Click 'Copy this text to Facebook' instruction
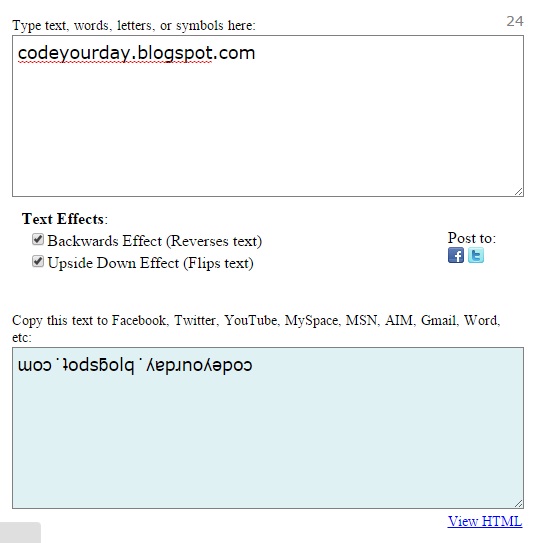Screen dimensions: 551x543 256,329
